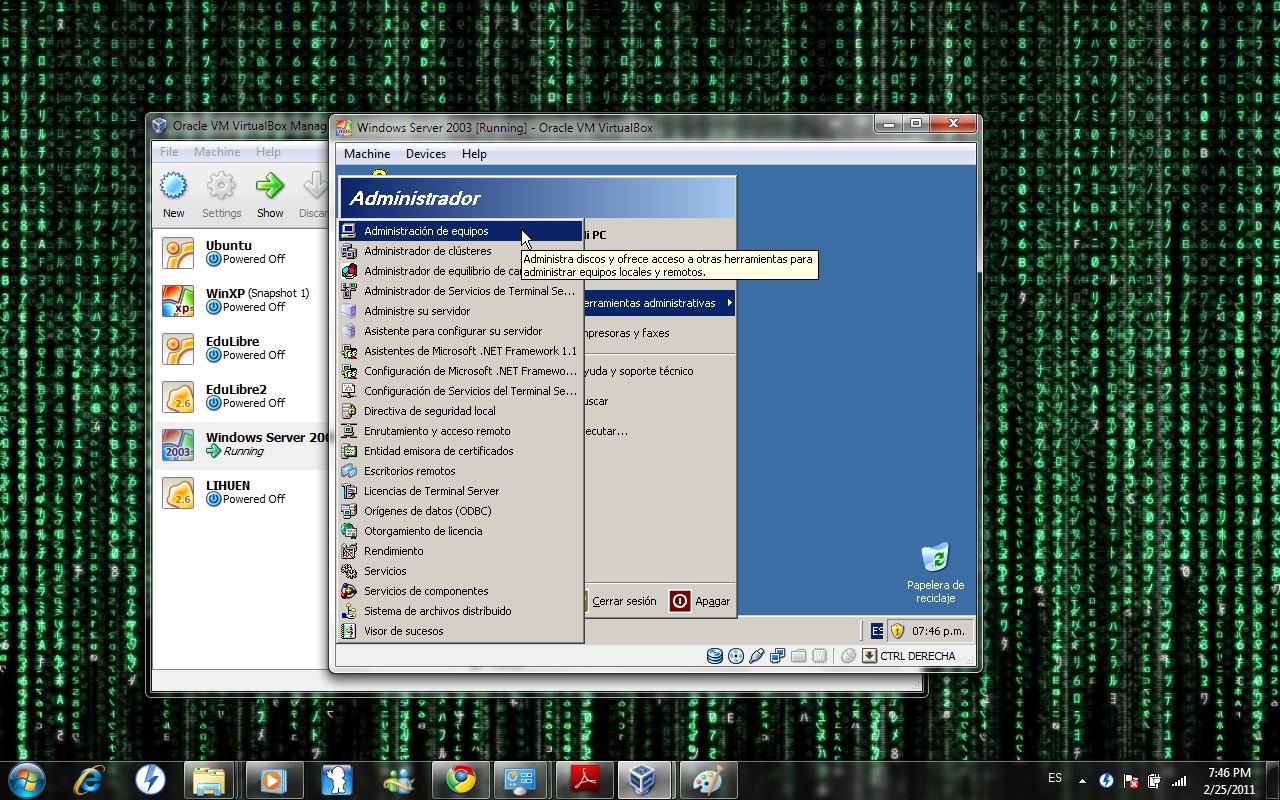Click the network adapters status icon
1280x800 pixels.
coord(778,656)
